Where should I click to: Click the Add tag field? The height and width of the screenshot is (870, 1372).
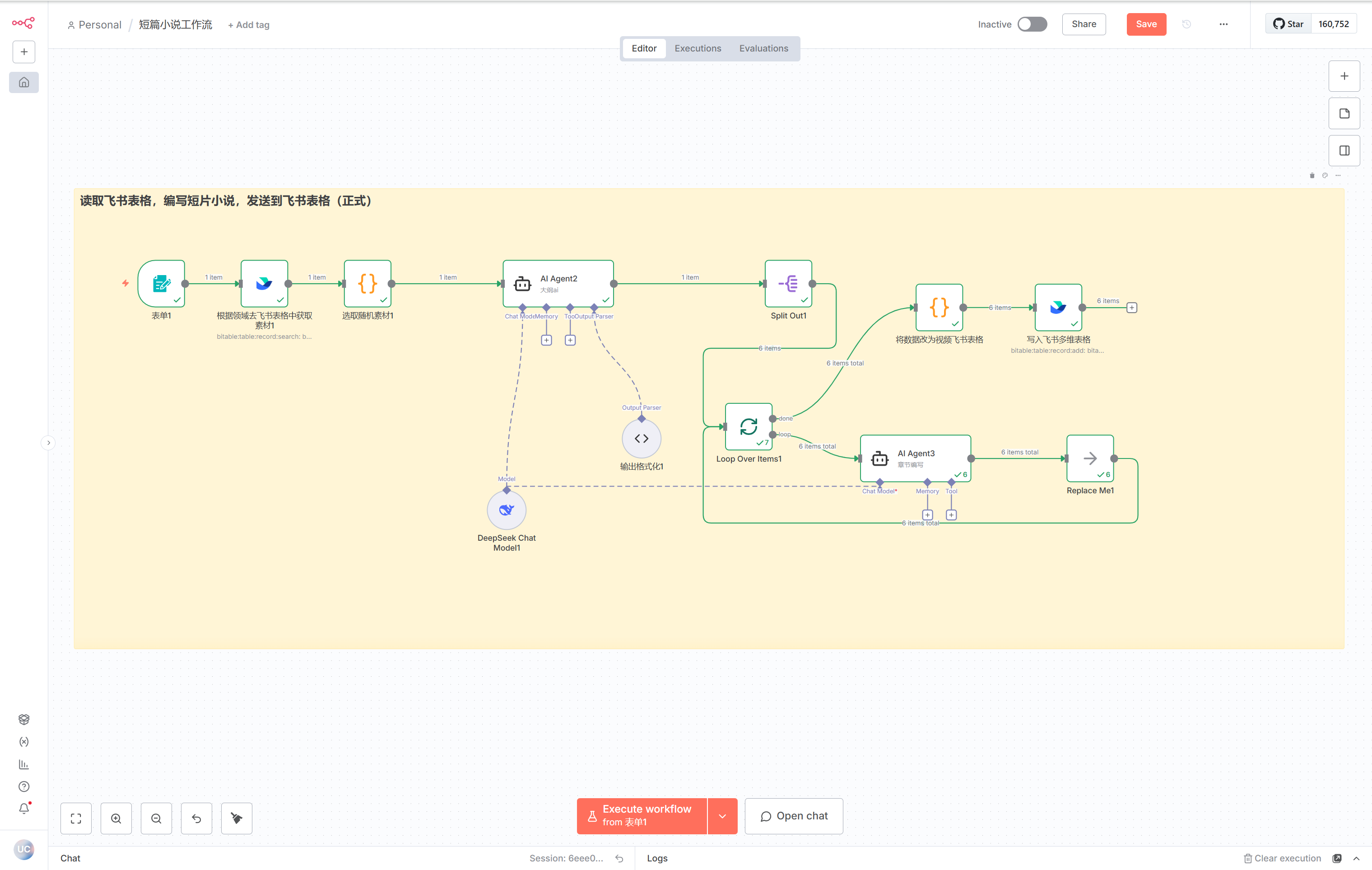tap(248, 24)
